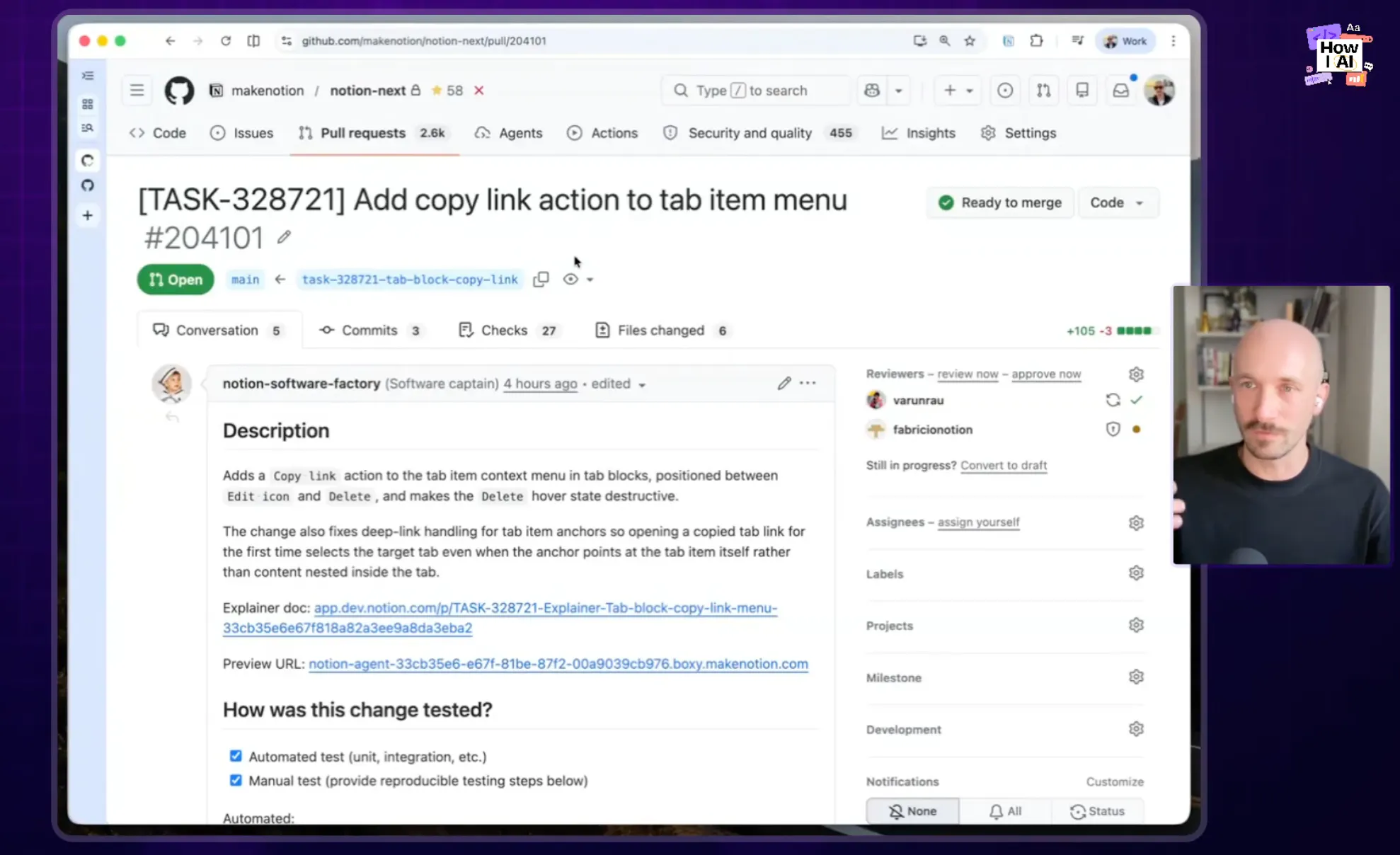Click the Convert to draft link
1400x855 pixels.
pyautogui.click(x=1004, y=465)
